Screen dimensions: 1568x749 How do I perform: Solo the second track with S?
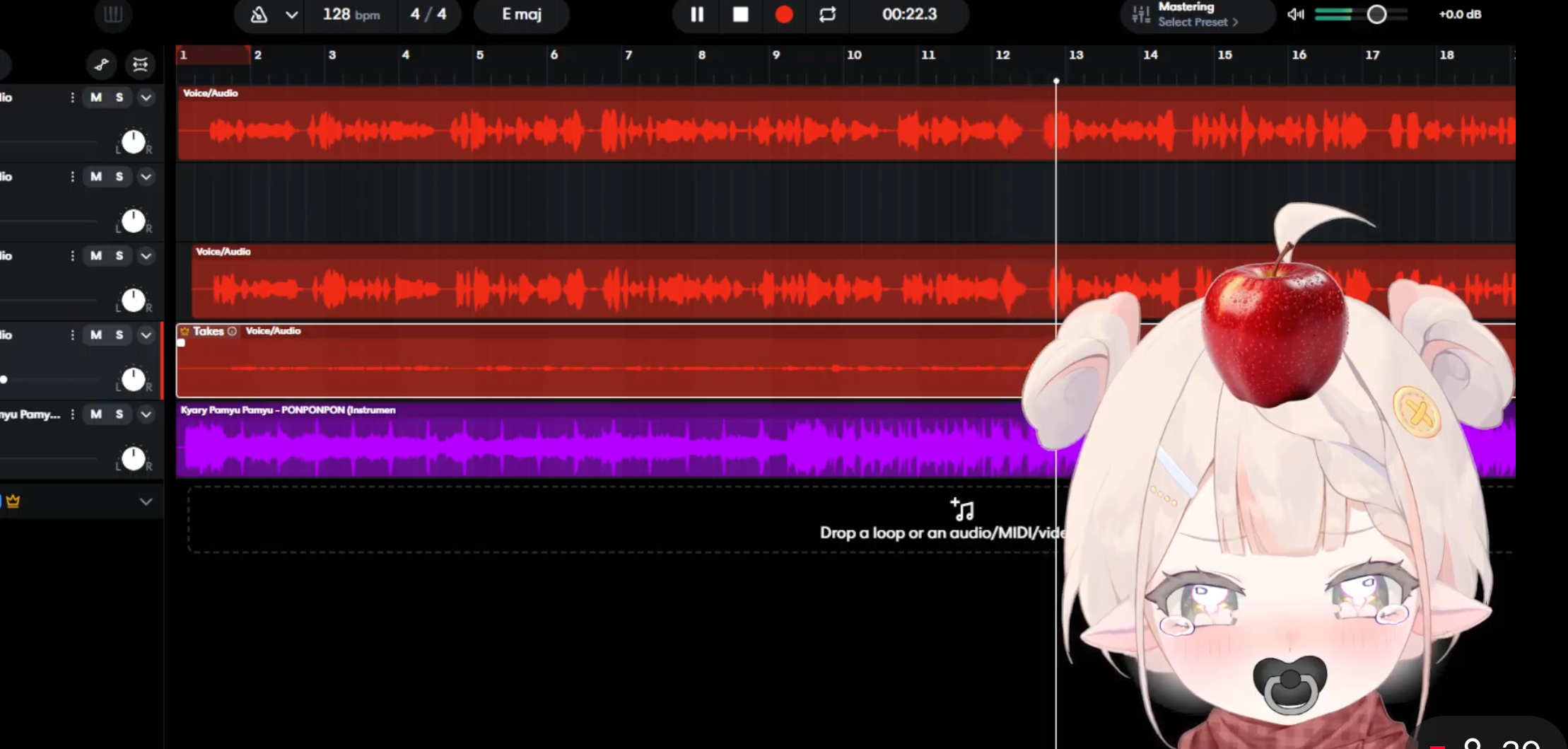coord(119,177)
